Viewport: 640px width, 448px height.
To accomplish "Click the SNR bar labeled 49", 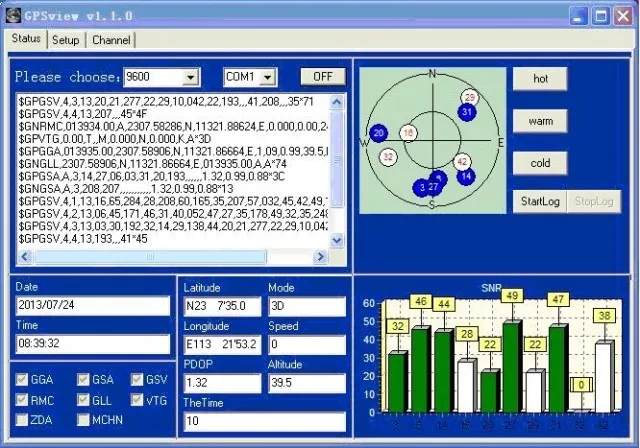I will pyautogui.click(x=512, y=366).
